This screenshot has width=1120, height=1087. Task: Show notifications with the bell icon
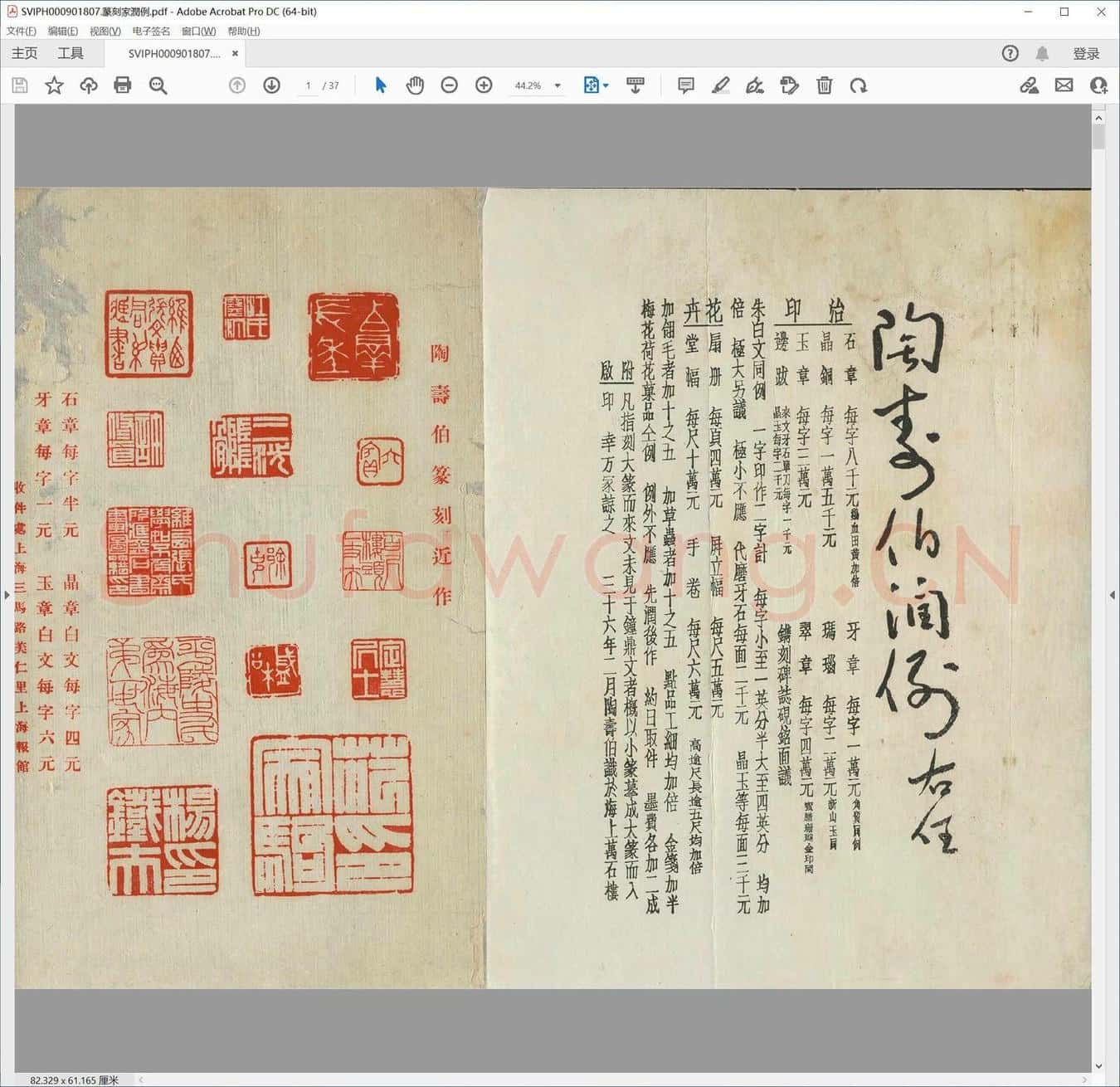point(1042,54)
